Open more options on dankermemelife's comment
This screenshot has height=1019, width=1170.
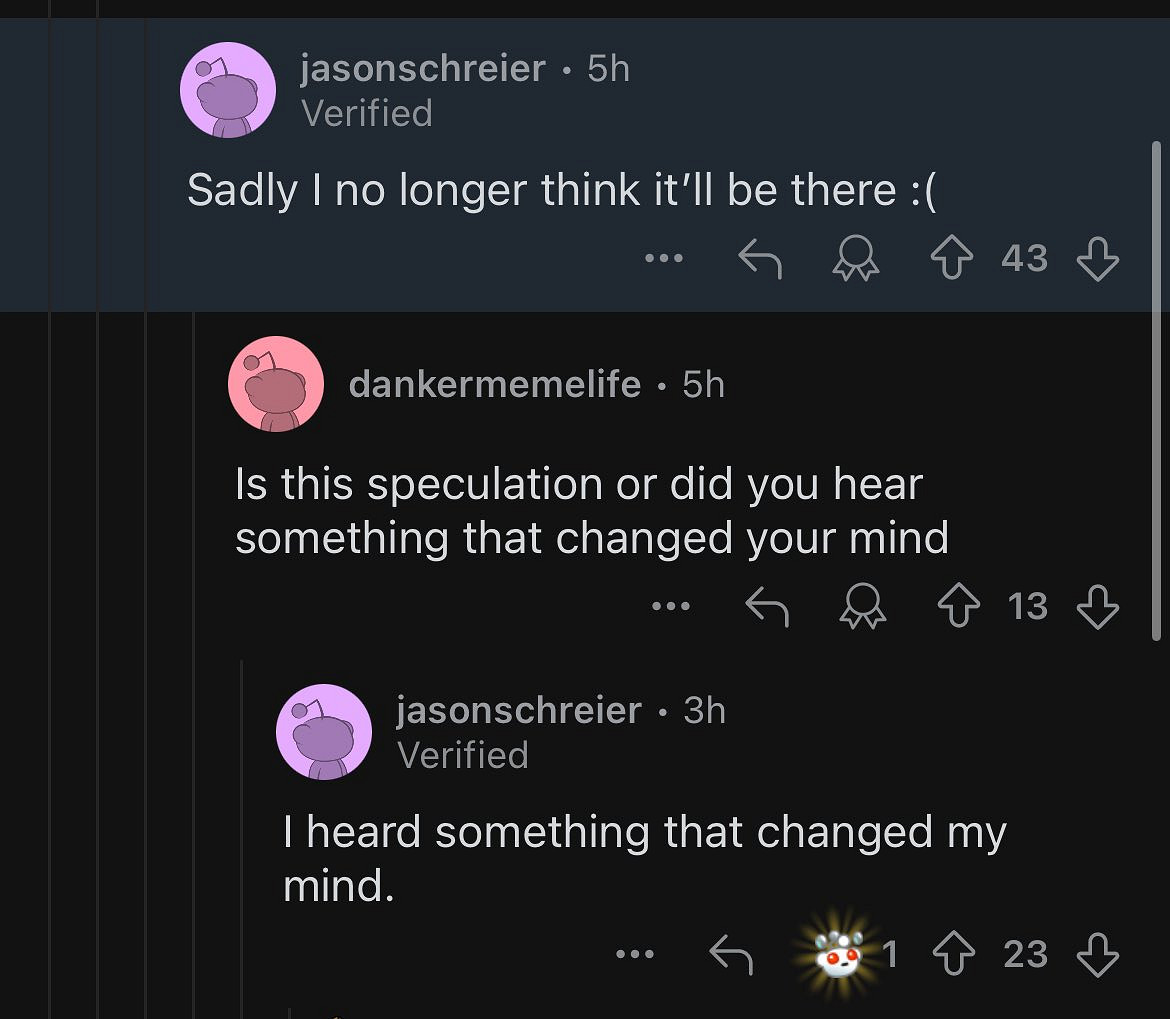point(670,606)
